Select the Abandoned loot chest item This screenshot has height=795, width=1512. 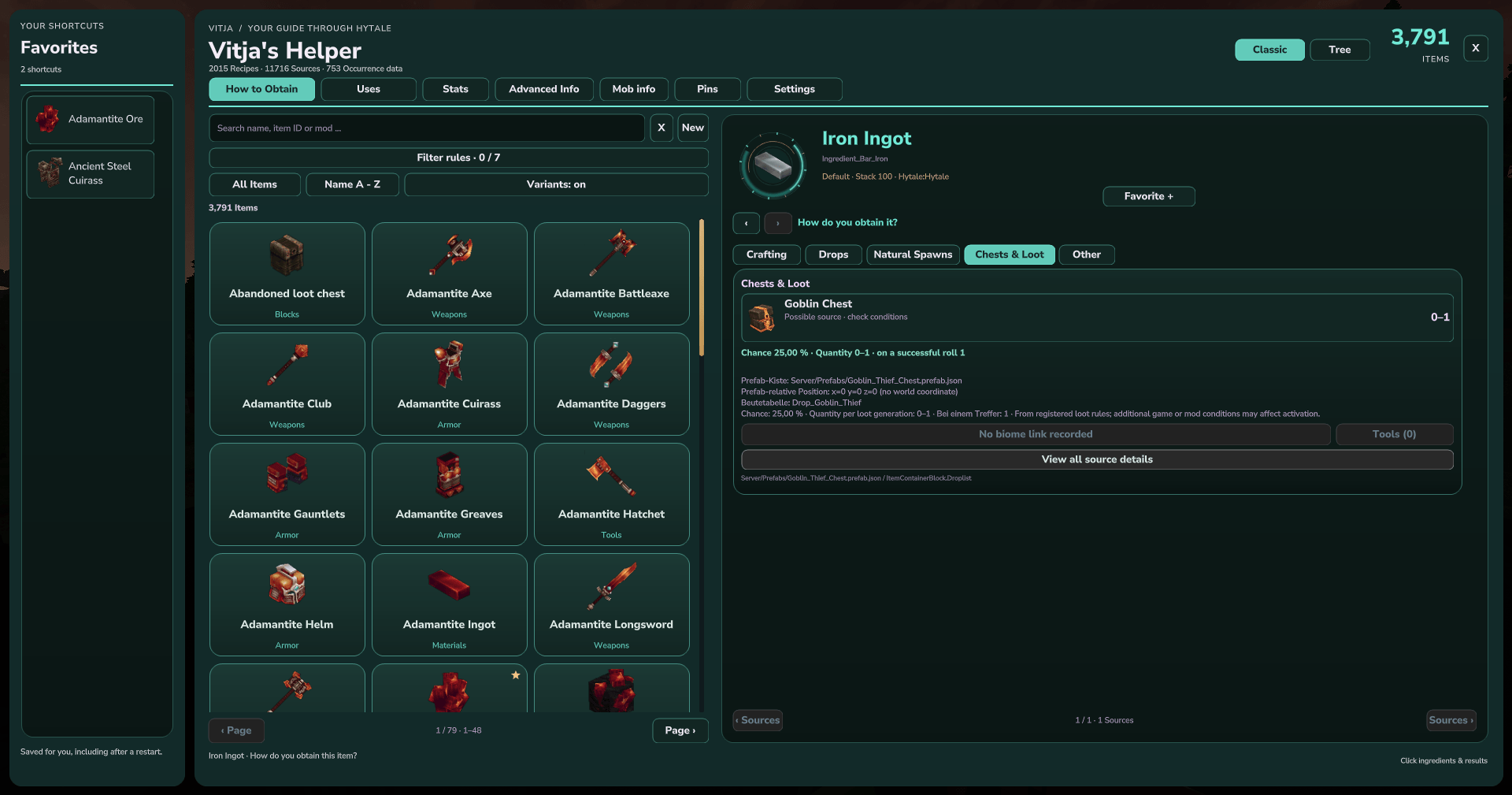(x=287, y=273)
